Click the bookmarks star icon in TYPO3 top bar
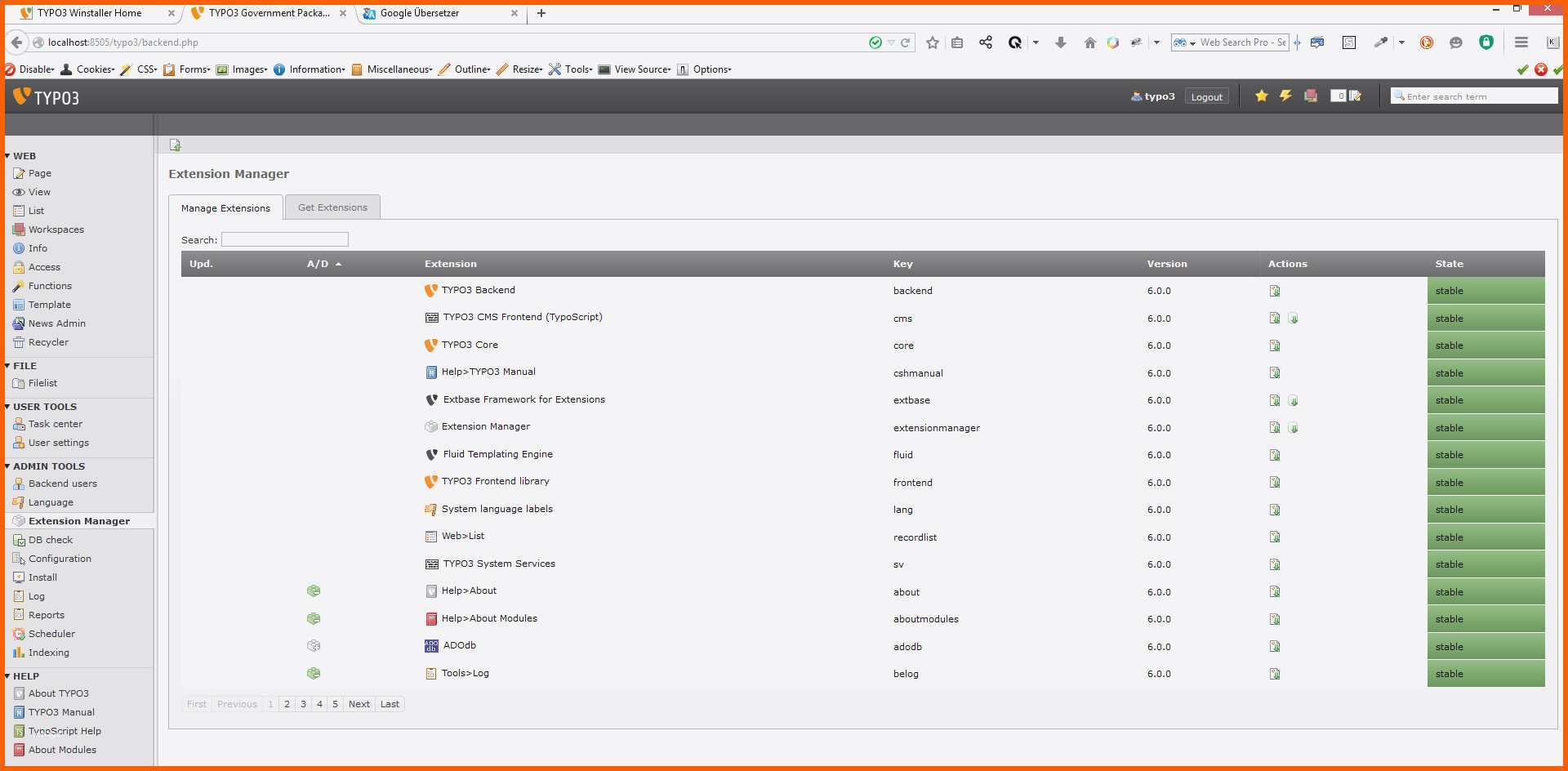This screenshot has height=771, width=1568. pos(1261,96)
